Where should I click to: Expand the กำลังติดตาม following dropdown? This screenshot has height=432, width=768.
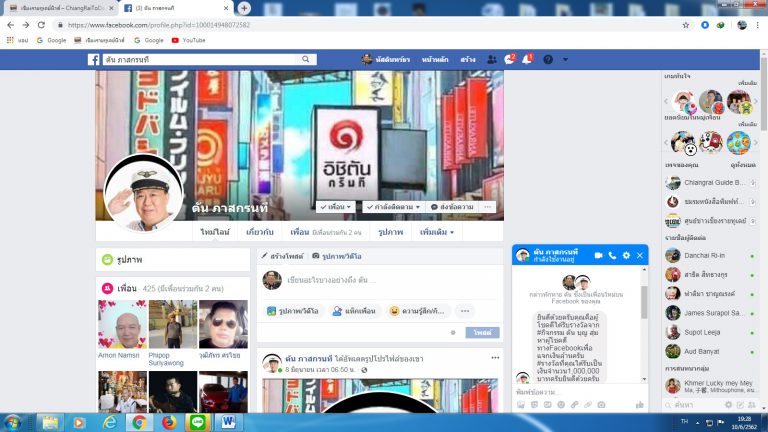pos(393,206)
